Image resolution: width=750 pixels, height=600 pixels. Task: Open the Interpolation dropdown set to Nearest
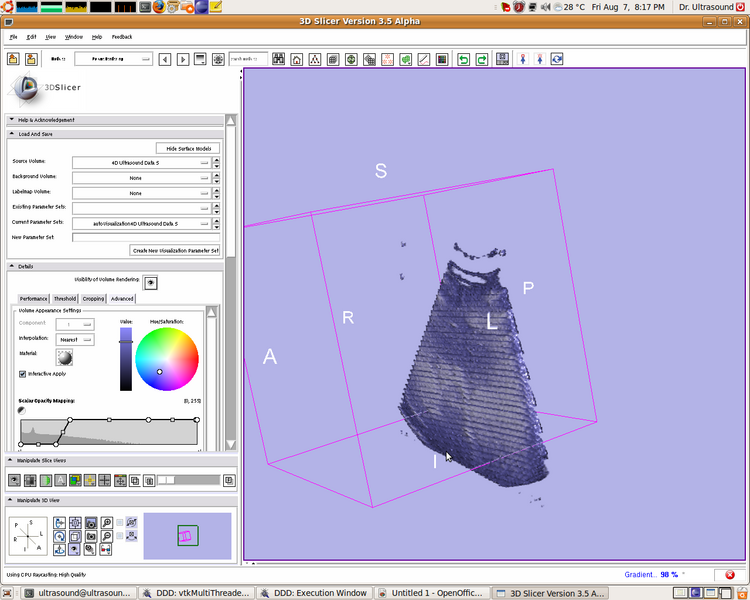point(75,339)
